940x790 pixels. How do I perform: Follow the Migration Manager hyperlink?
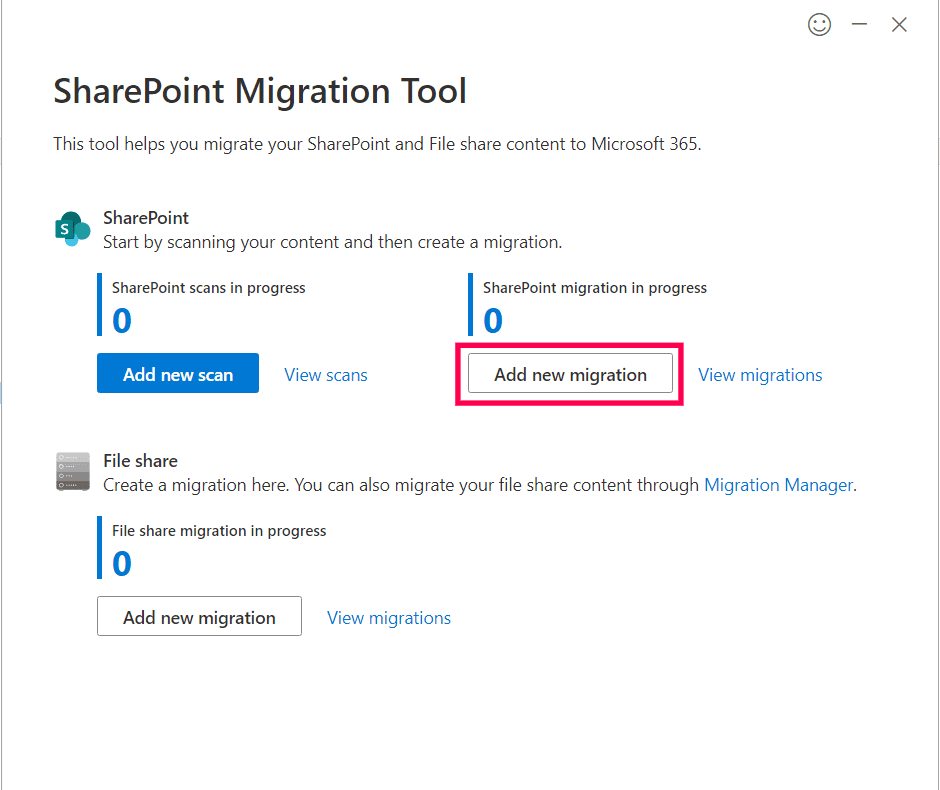tap(778, 485)
